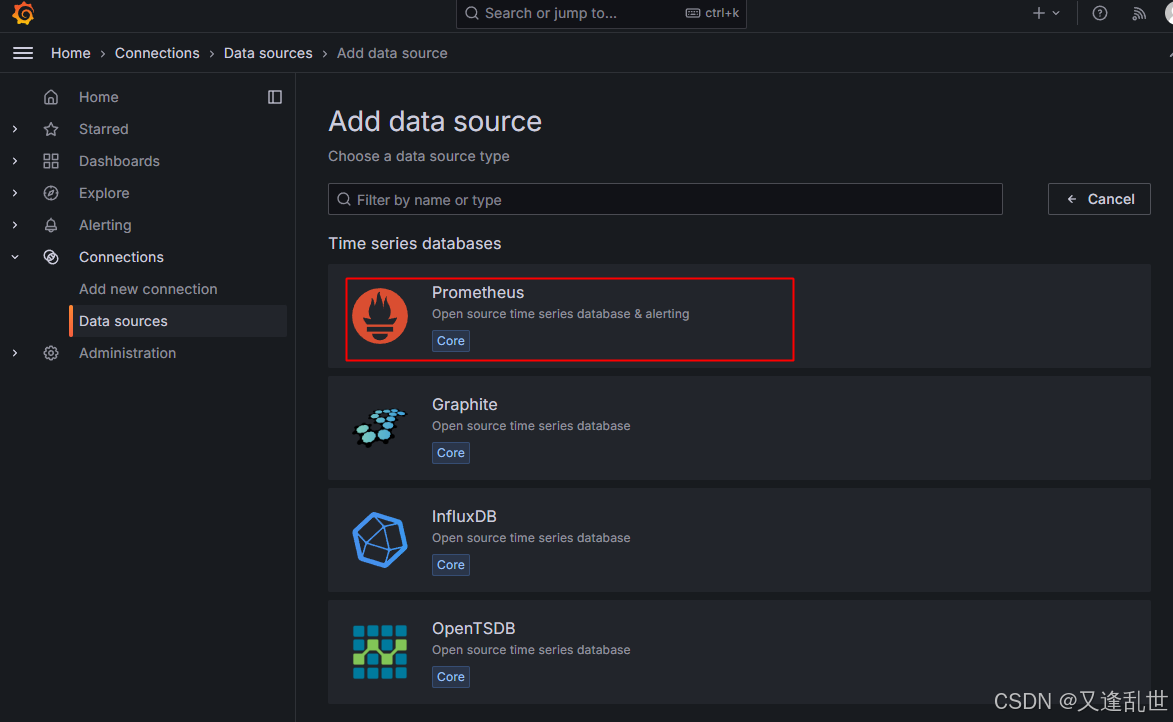Open Alerting in the sidebar

point(105,225)
